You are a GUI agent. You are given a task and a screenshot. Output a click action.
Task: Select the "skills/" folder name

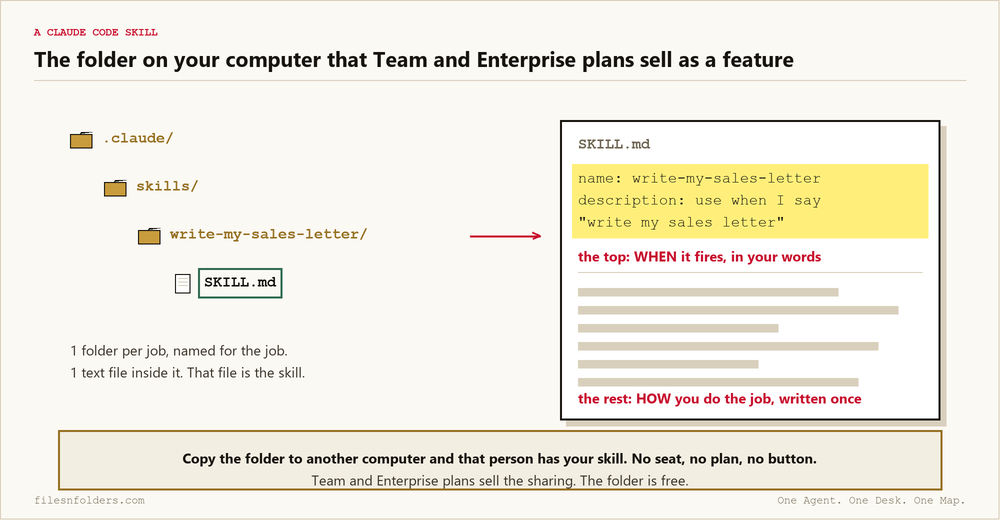167,186
